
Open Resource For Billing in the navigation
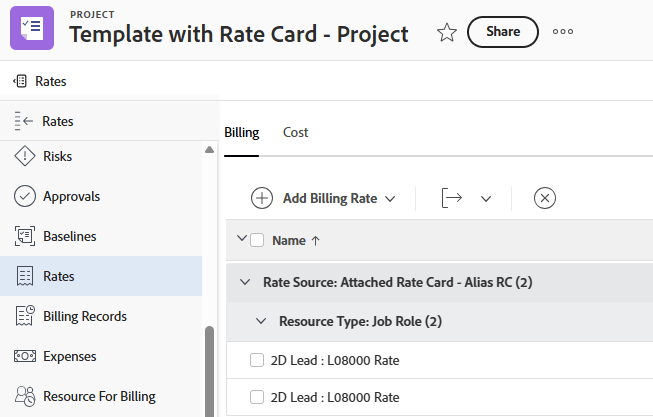coord(101,396)
